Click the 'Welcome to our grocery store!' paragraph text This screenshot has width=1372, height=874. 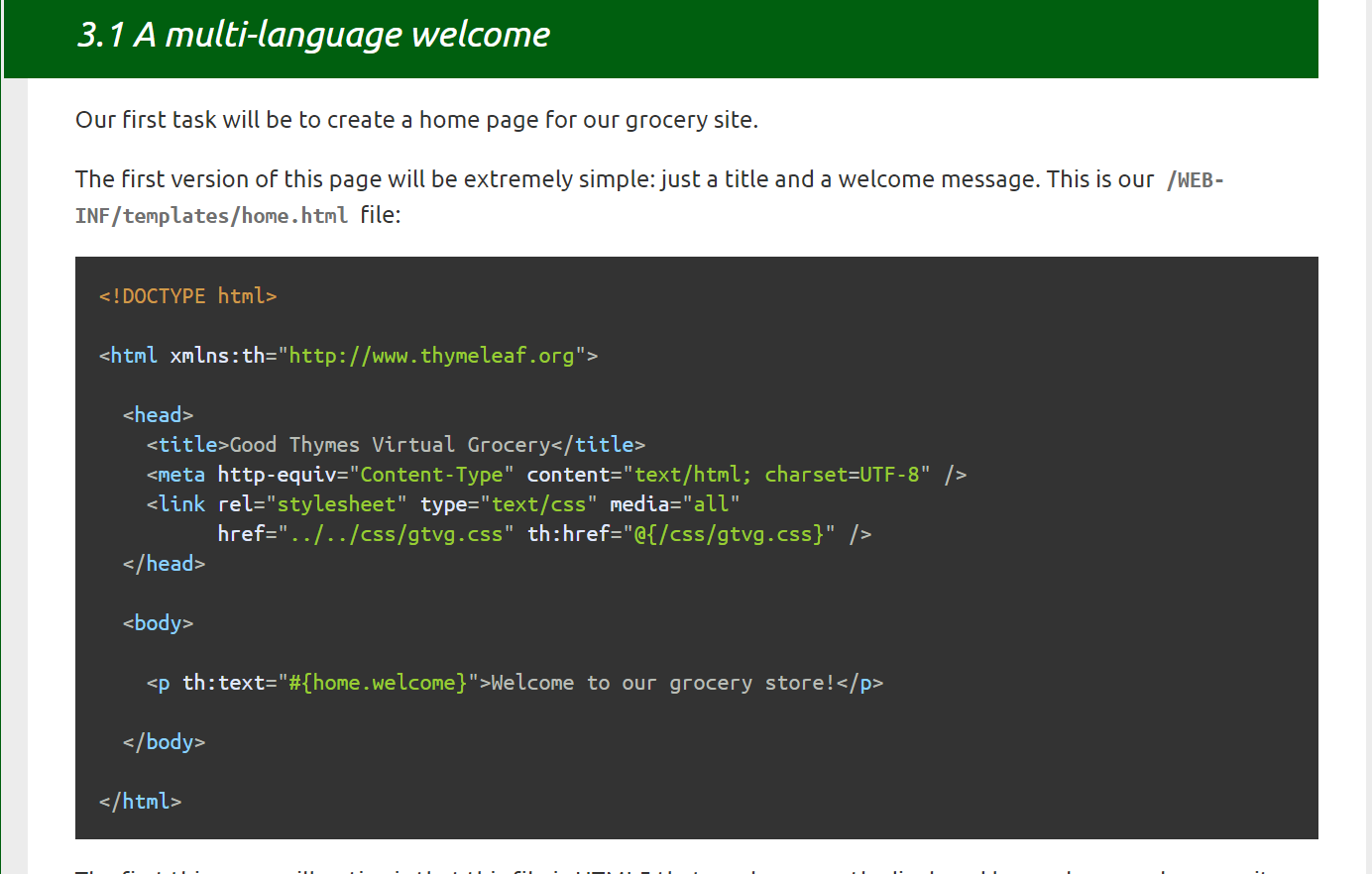click(x=663, y=683)
